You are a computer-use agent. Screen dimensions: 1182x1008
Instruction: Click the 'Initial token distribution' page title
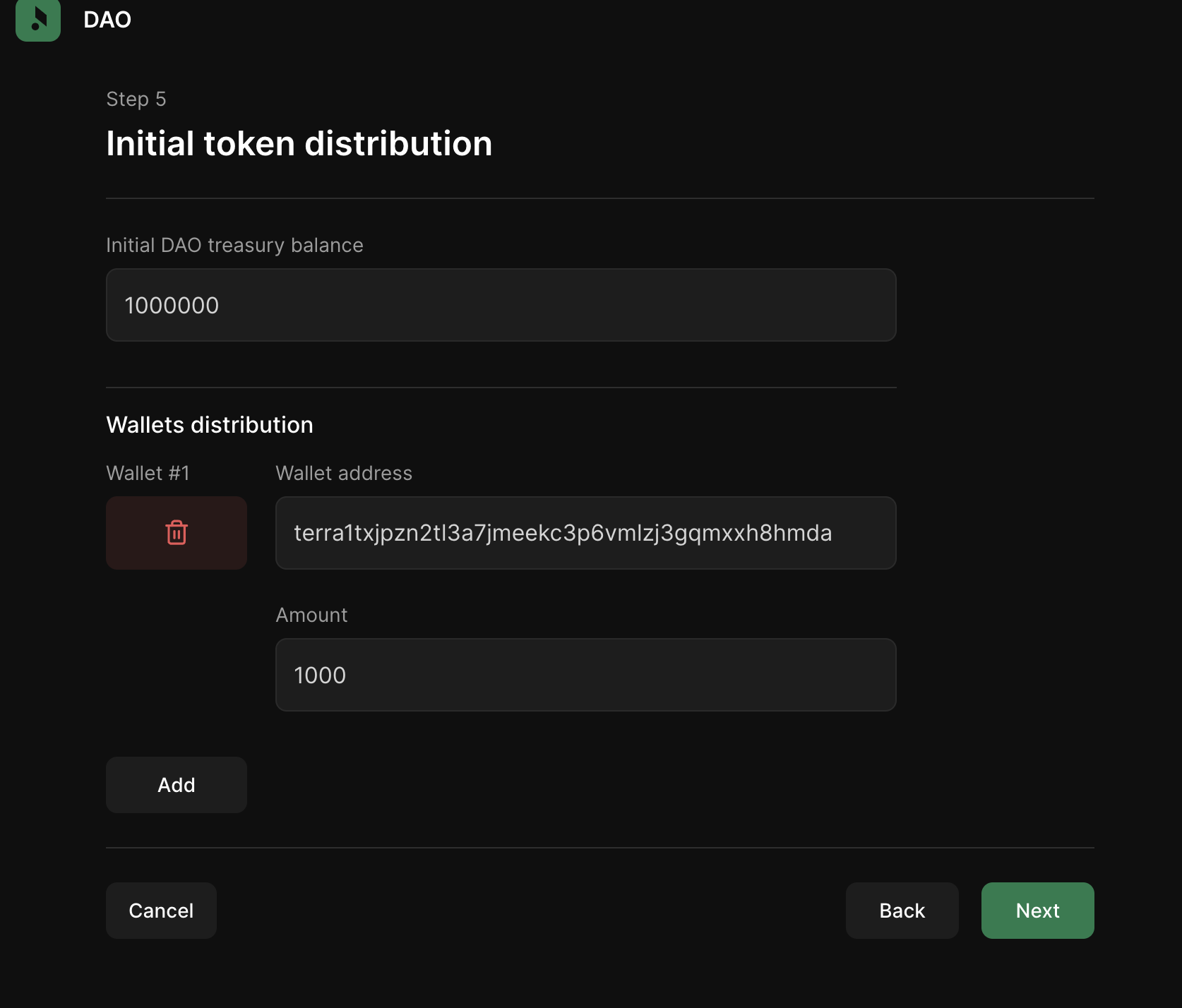299,143
